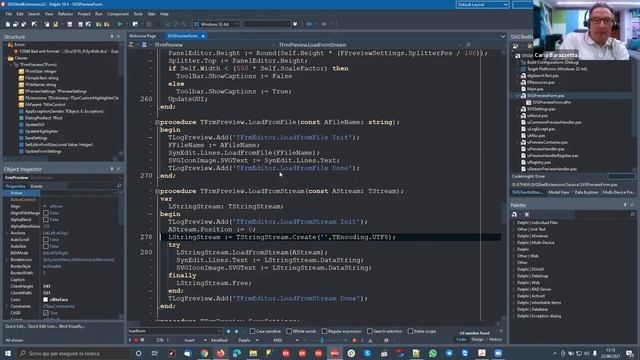Switch to Properties tab in Object Inspector
Viewport: 640px width, 360px height.
15,186
